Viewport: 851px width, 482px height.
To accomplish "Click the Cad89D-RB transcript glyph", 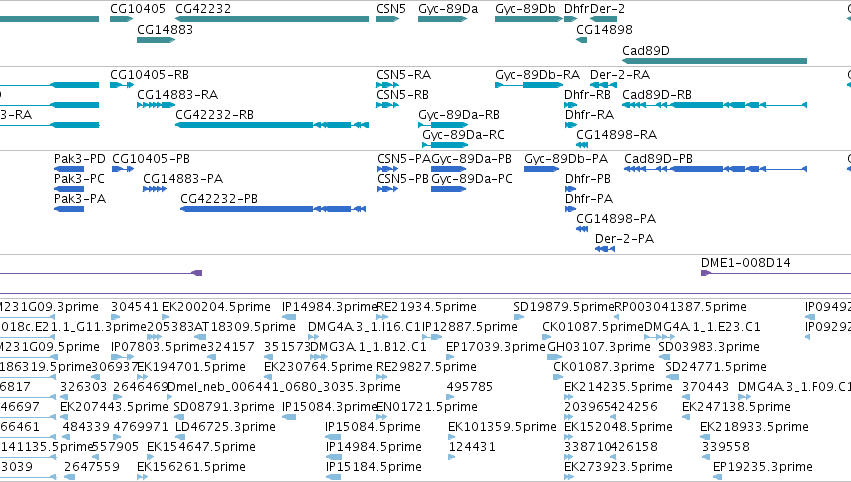I will [x=714, y=105].
